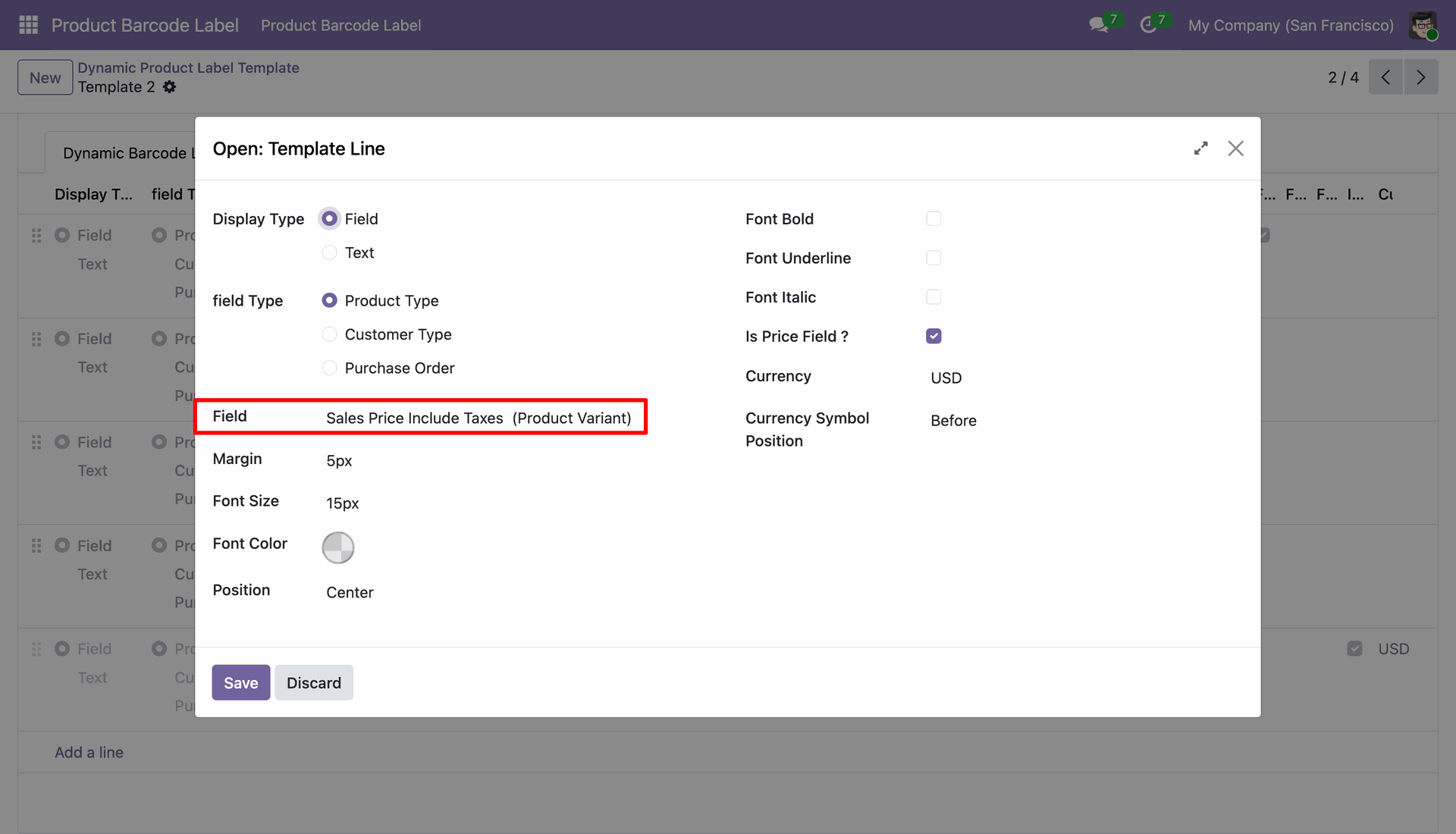Click the 2 / 4 pager counter

click(1343, 77)
